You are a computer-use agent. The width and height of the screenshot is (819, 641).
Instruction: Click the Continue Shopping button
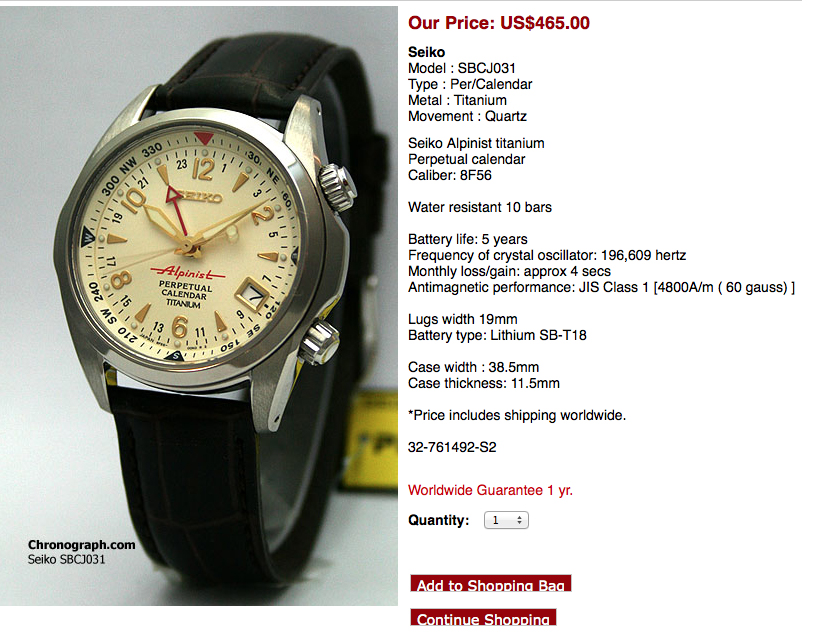pos(483,617)
